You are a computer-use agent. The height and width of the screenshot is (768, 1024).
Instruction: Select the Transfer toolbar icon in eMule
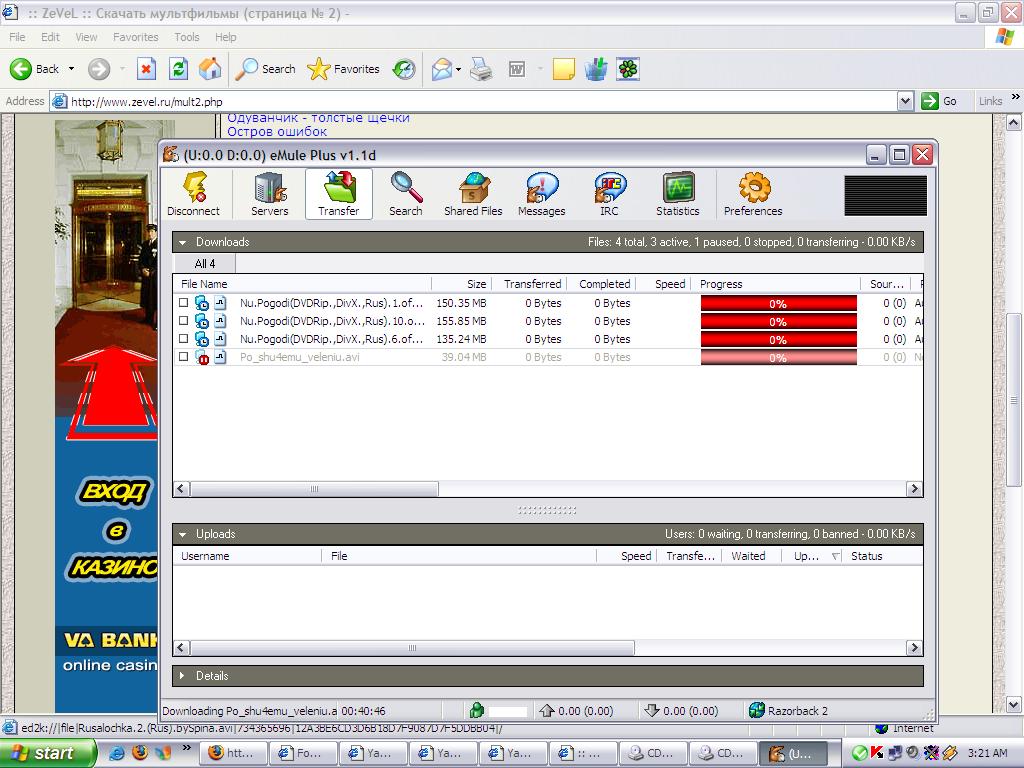(338, 194)
